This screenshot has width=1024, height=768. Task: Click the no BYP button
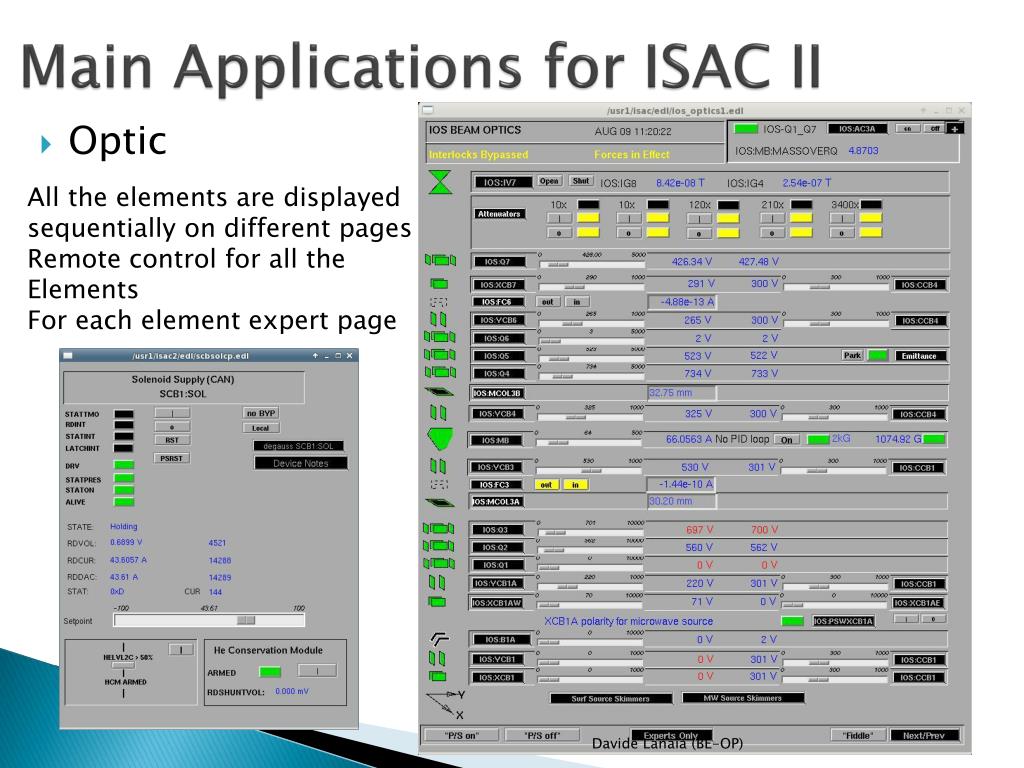click(x=261, y=413)
